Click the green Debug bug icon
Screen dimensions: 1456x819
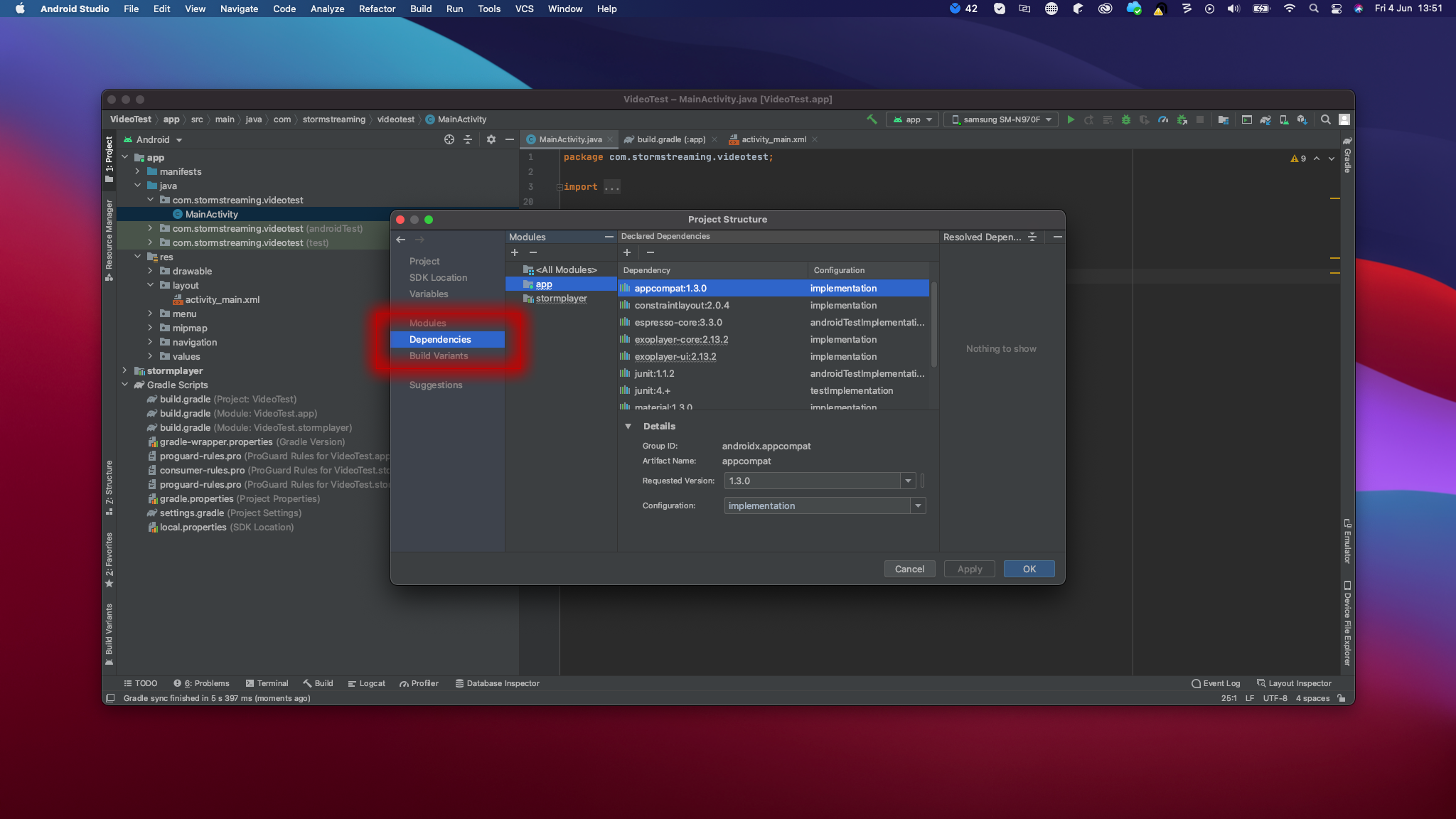[1126, 119]
